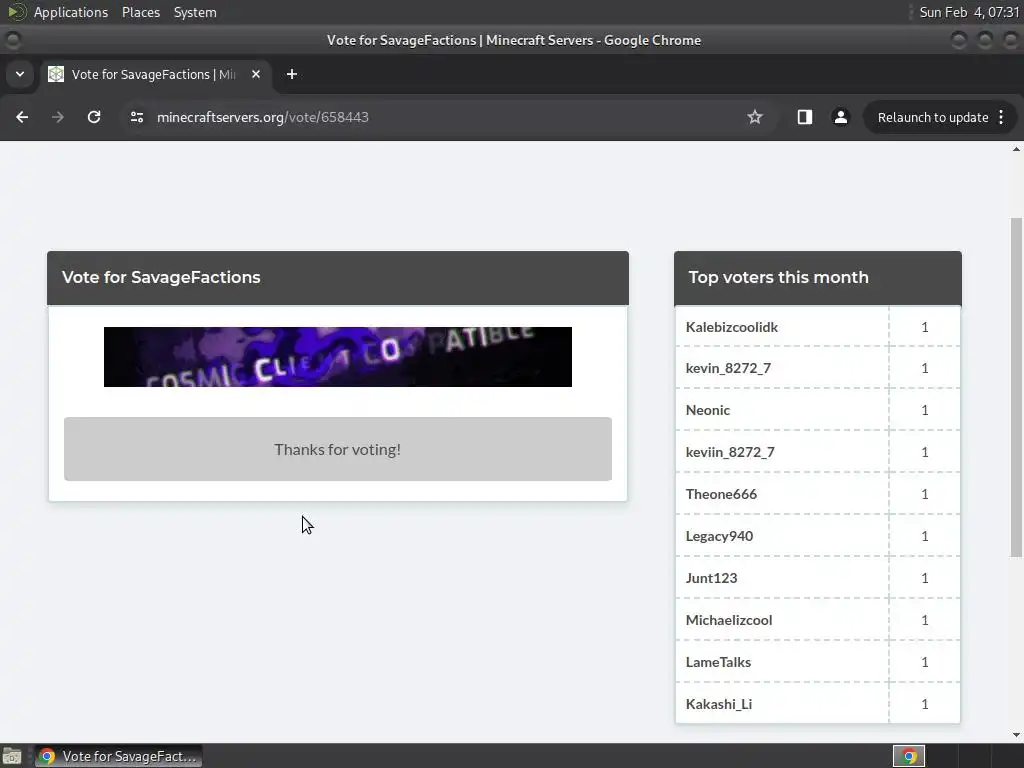Expand the tab search dropdown
Screen dimensions: 1024x768
point(20,74)
